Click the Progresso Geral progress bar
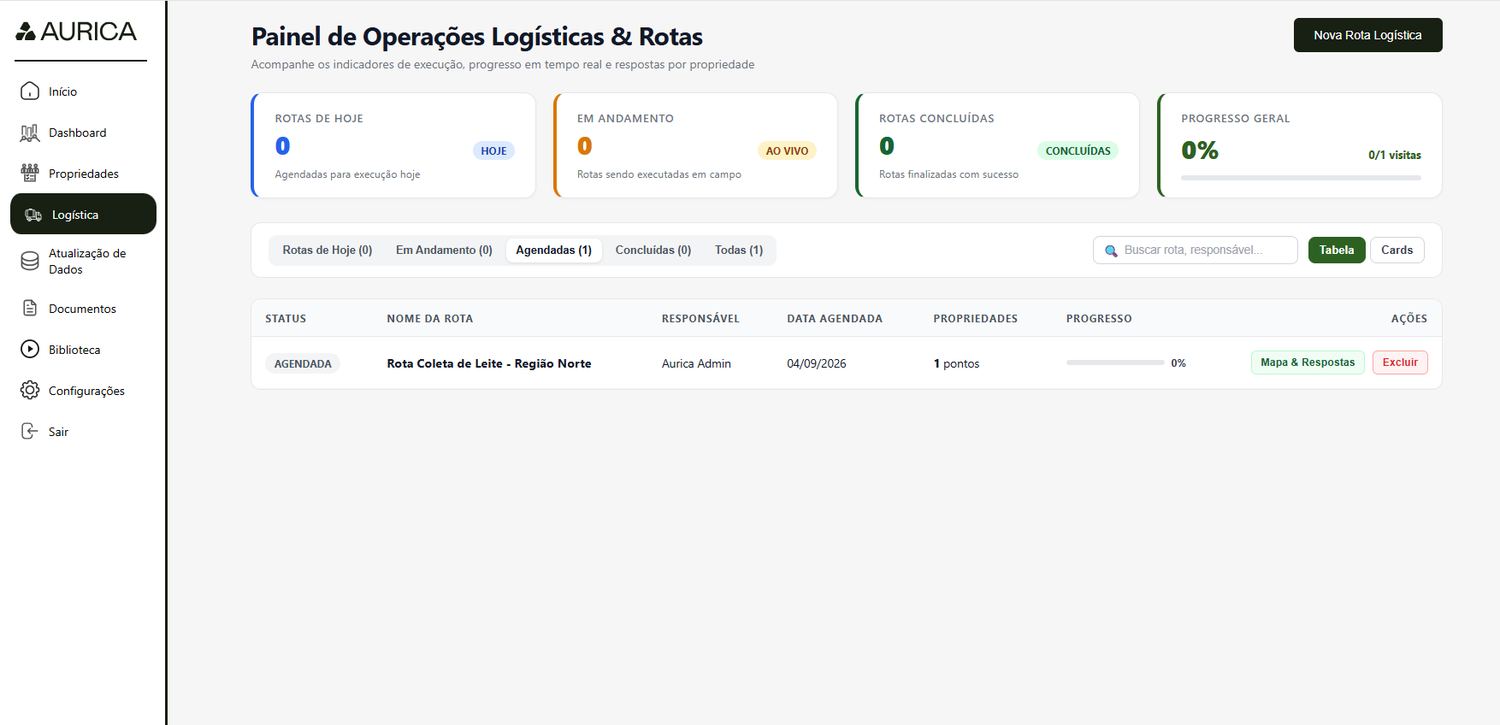1500x725 pixels. [x=1301, y=178]
